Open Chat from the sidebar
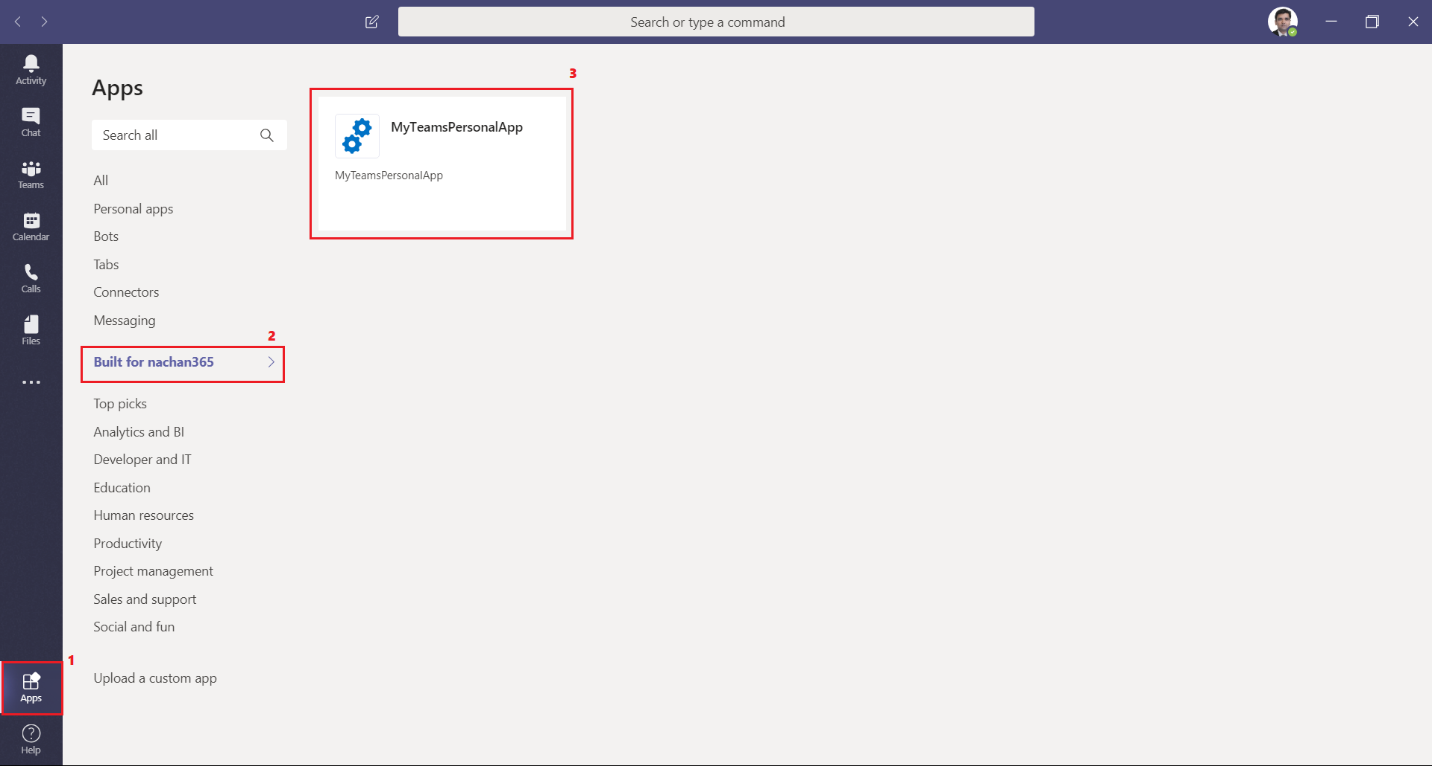The height and width of the screenshot is (766, 1432). click(31, 121)
